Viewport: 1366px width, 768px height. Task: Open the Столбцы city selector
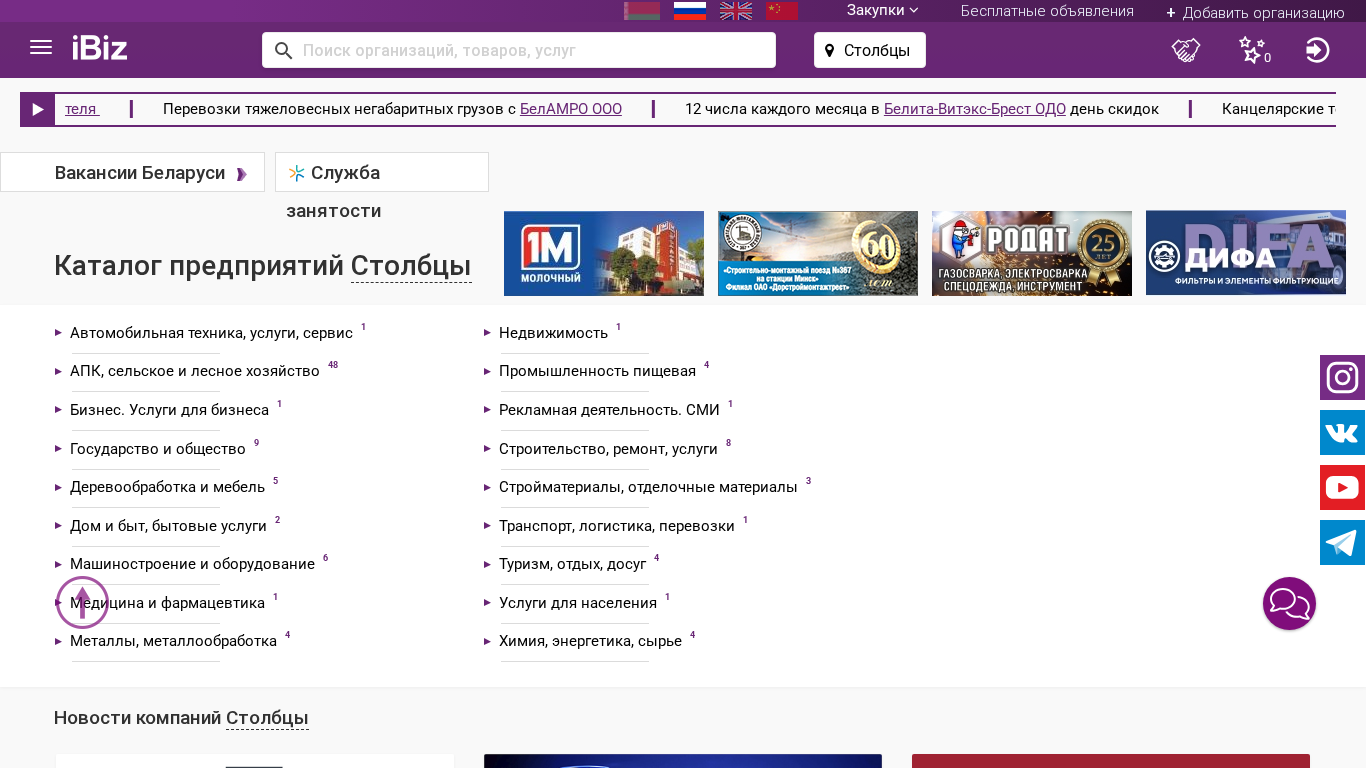pyautogui.click(x=869, y=50)
